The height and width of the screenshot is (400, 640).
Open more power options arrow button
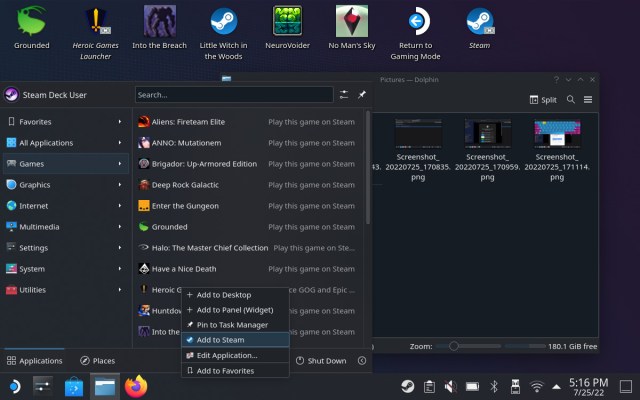click(x=362, y=360)
